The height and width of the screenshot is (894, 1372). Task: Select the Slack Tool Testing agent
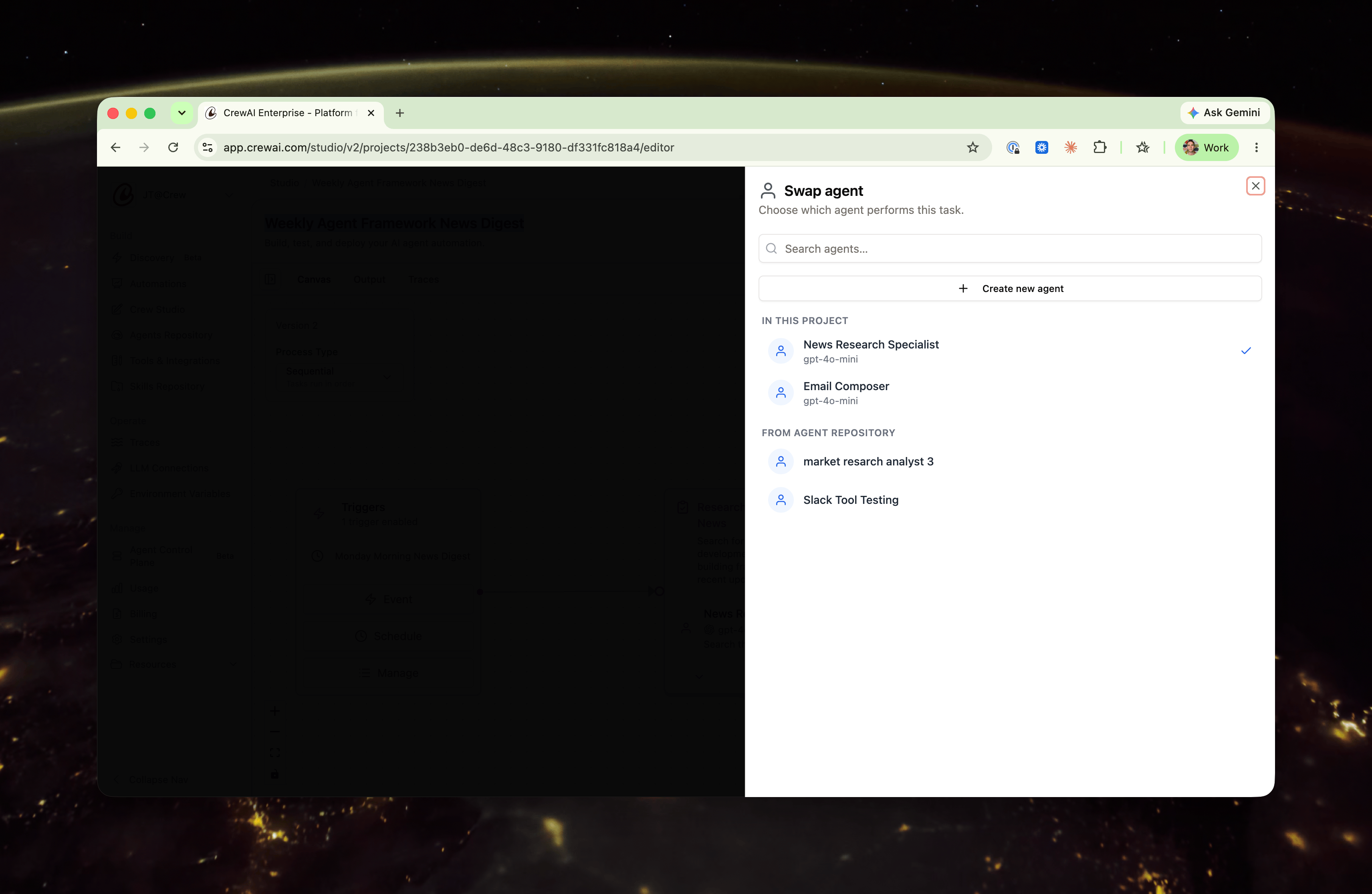(1009, 500)
